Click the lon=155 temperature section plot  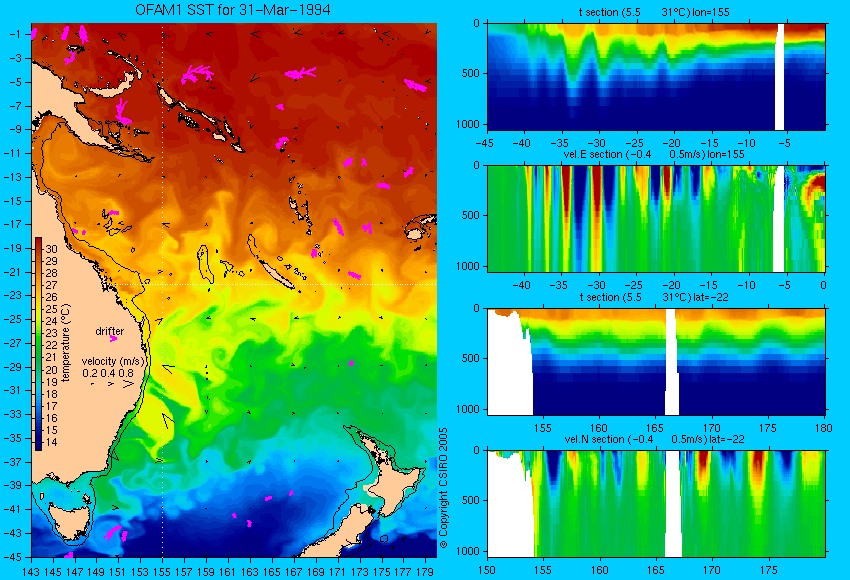pyautogui.click(x=656, y=76)
